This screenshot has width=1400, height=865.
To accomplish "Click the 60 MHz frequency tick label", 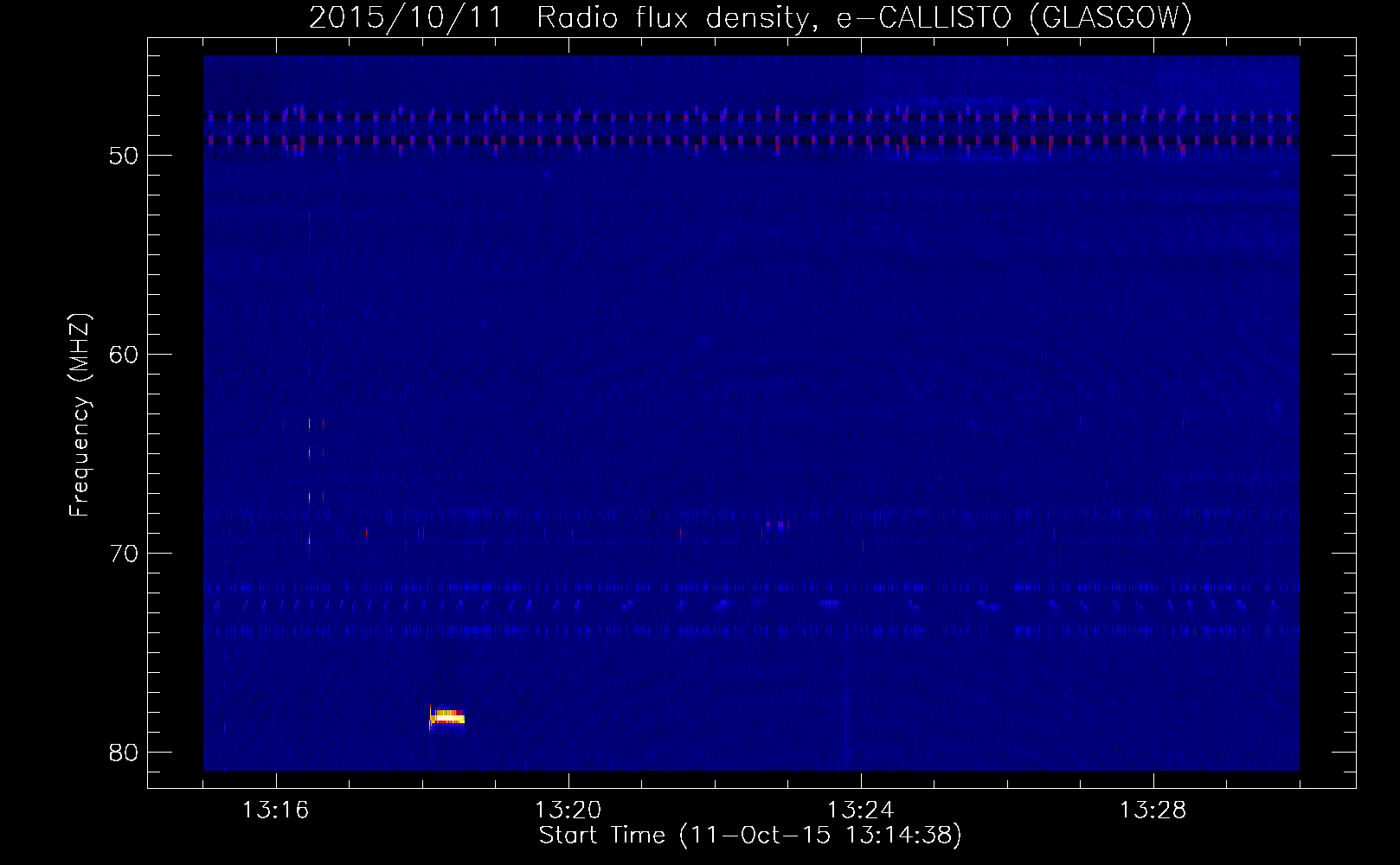I will click(x=124, y=355).
